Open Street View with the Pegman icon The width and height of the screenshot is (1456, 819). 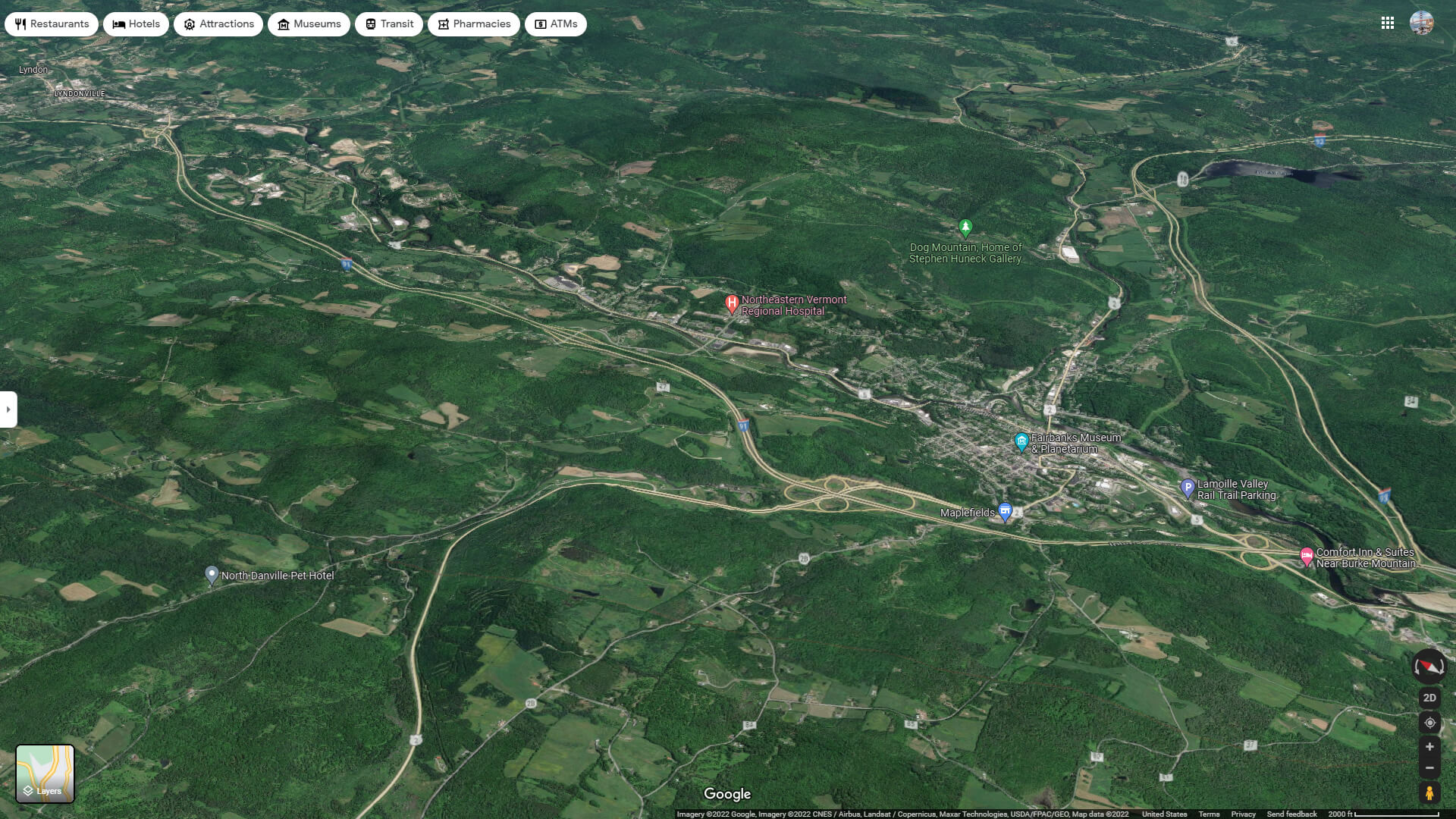pos(1429,793)
